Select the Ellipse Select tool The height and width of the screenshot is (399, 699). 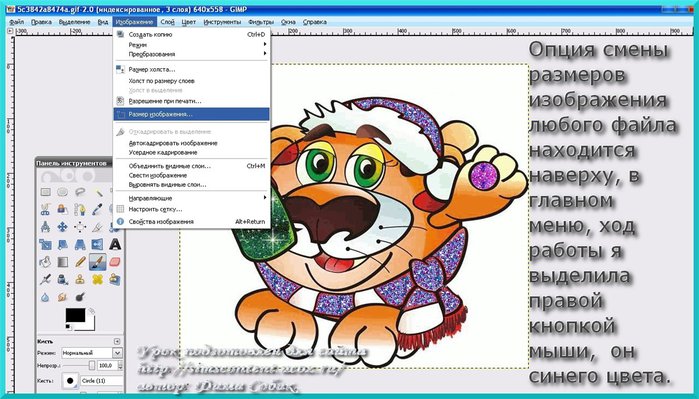[x=62, y=192]
